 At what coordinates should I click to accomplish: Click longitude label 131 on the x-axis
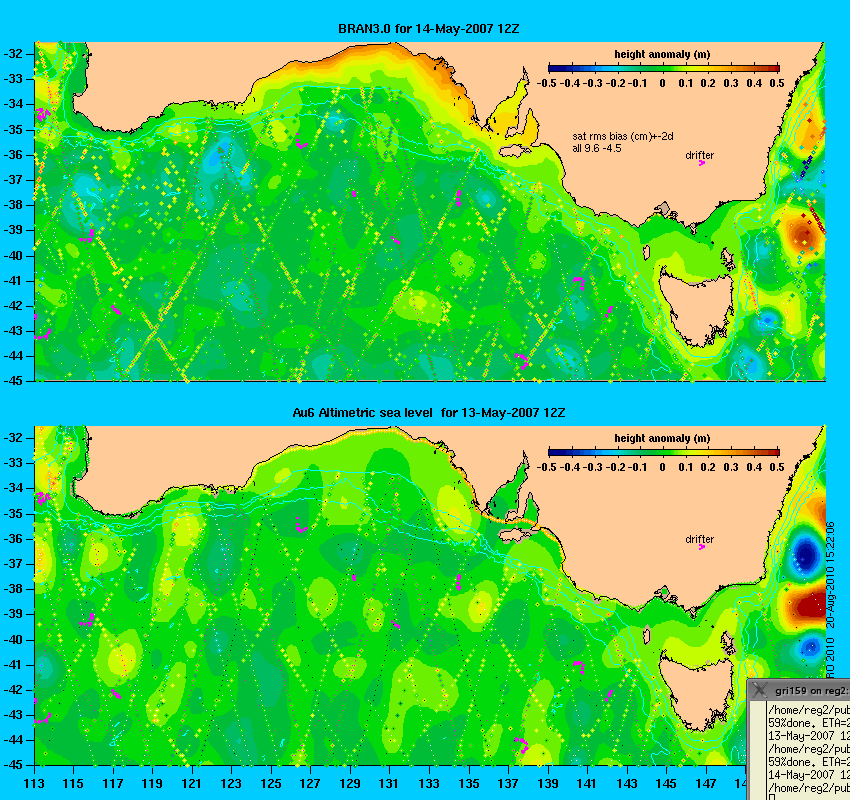point(389,784)
